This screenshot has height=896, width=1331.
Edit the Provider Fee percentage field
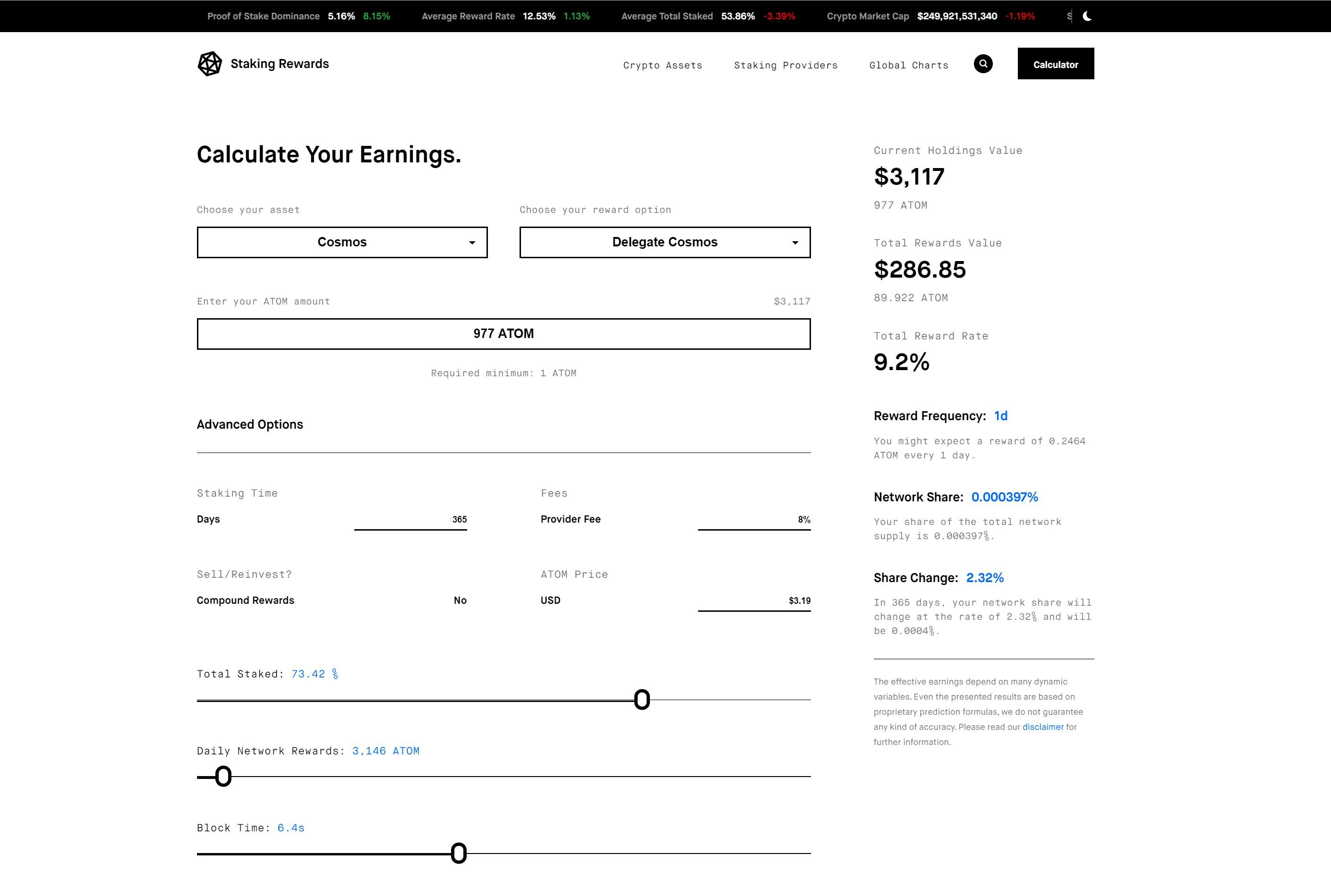(x=753, y=519)
